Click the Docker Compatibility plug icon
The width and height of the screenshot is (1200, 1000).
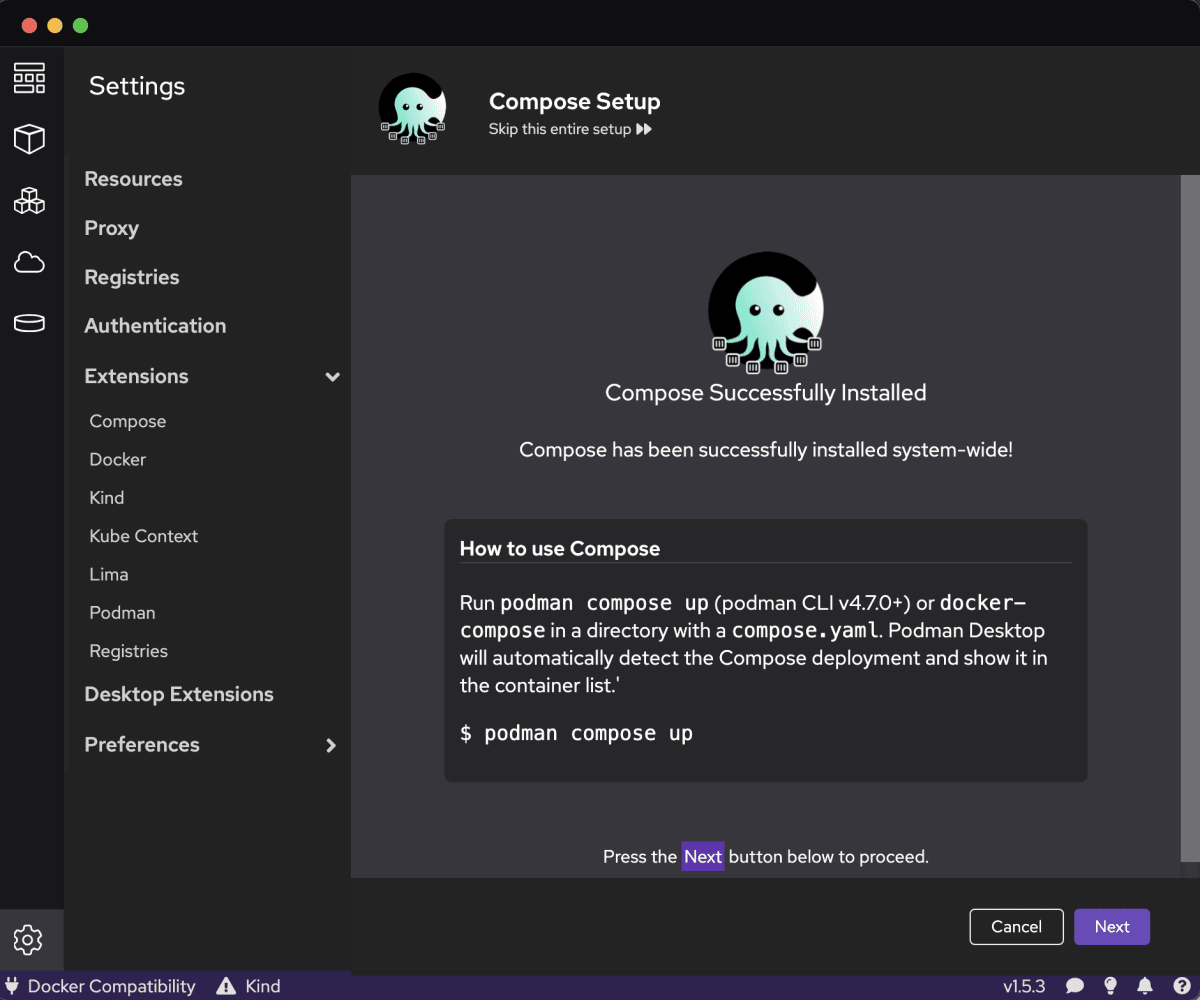pos(12,986)
